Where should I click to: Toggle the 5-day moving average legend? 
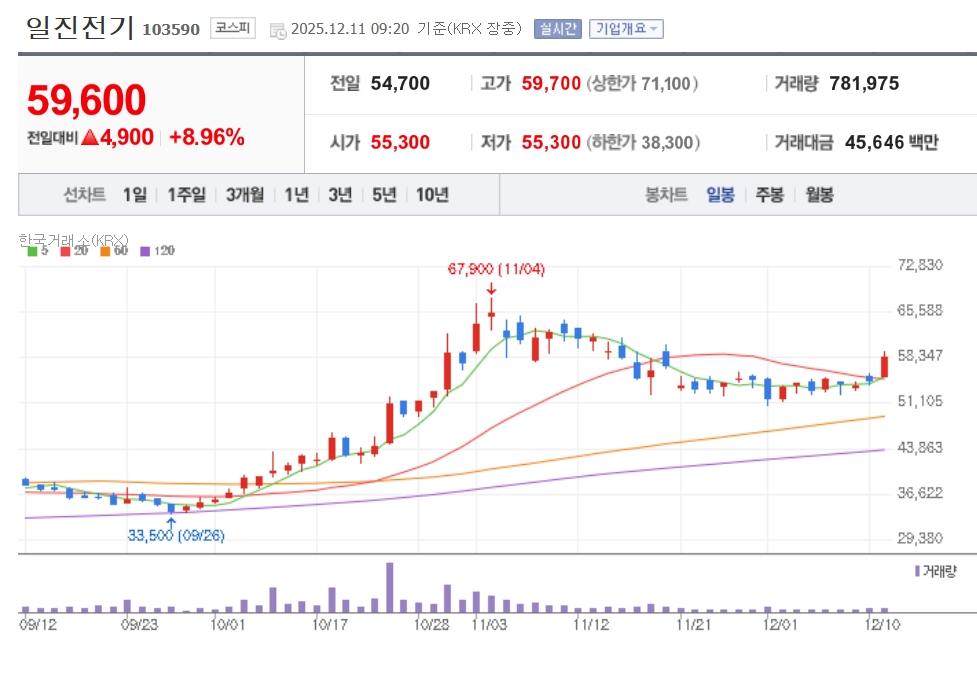pos(37,251)
